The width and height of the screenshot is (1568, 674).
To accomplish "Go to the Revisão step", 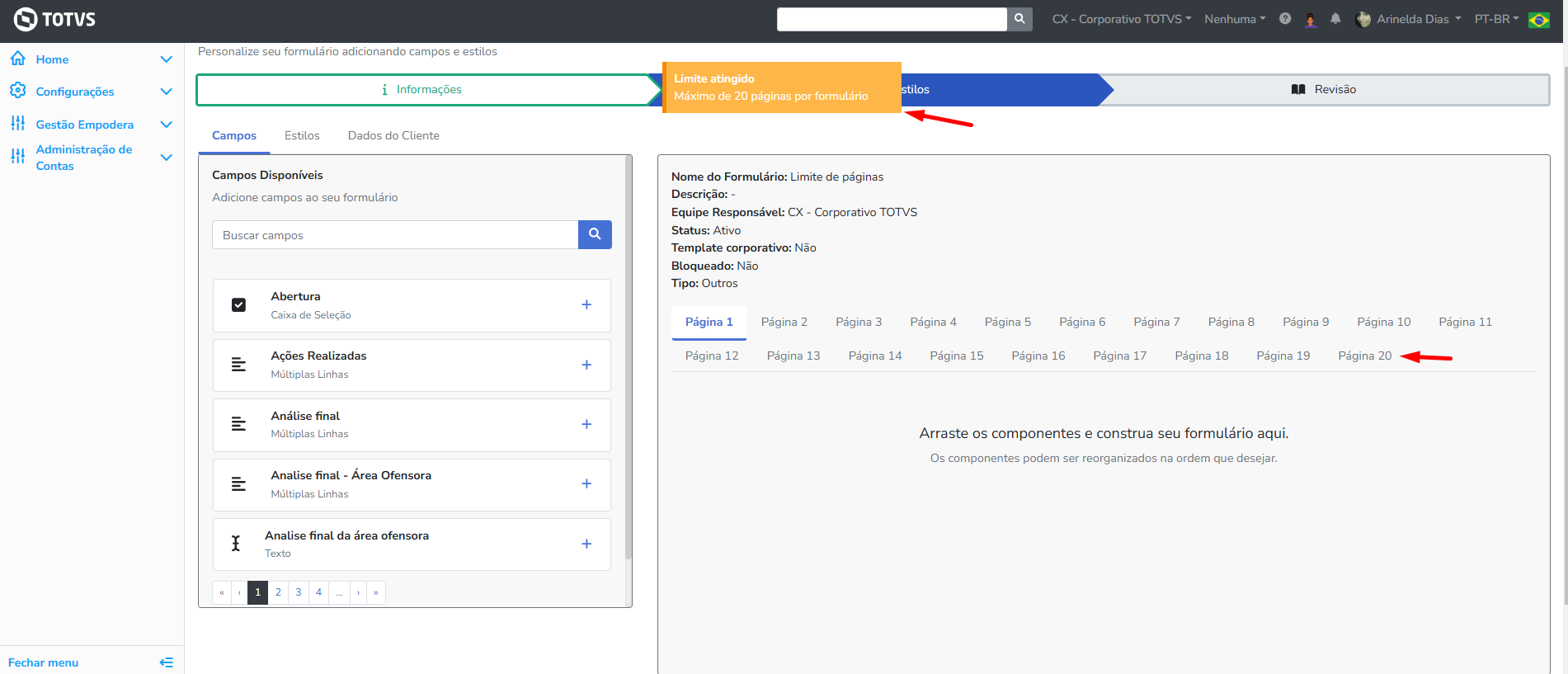I will tap(1325, 89).
